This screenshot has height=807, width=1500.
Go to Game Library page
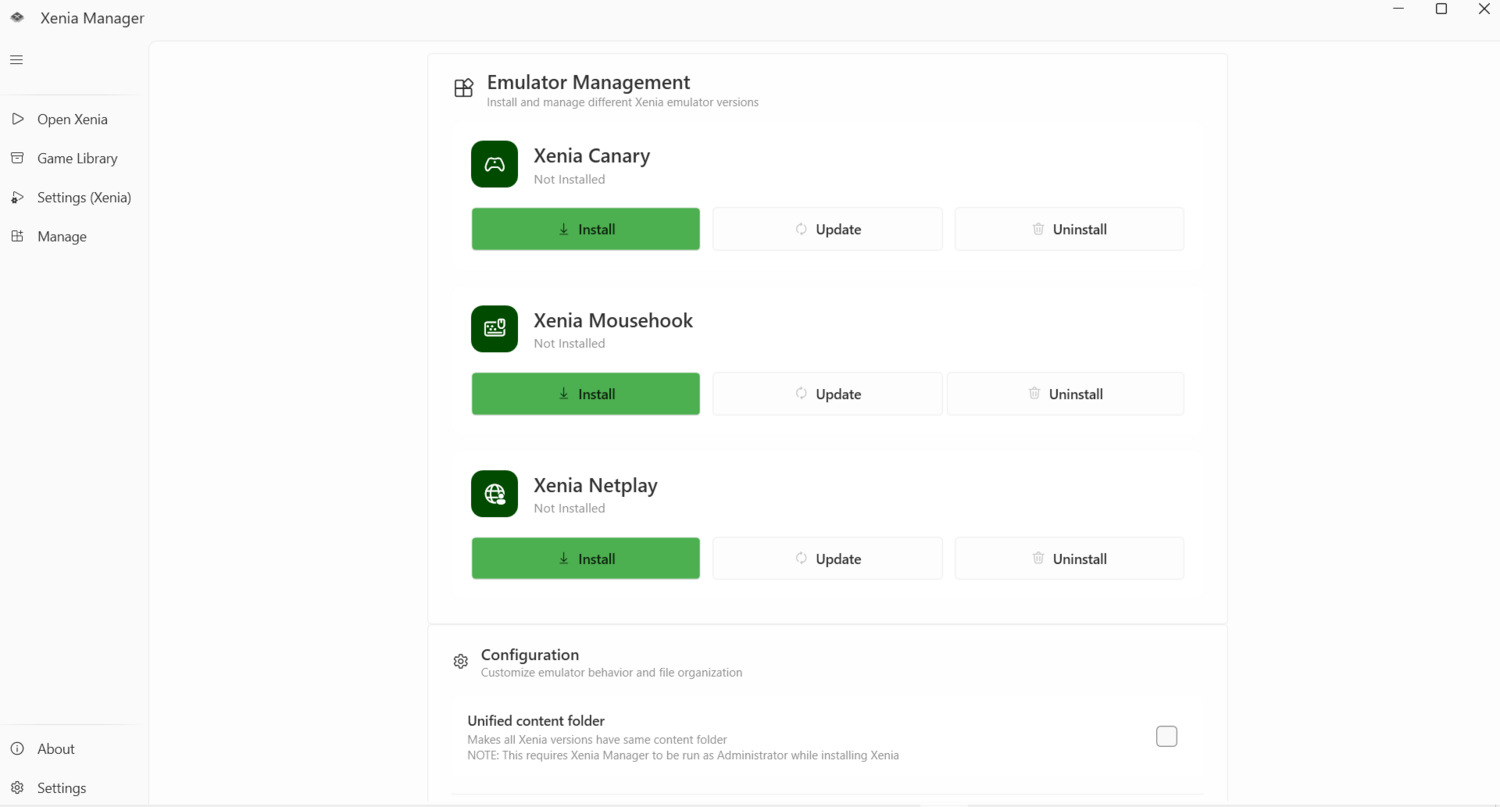point(77,158)
